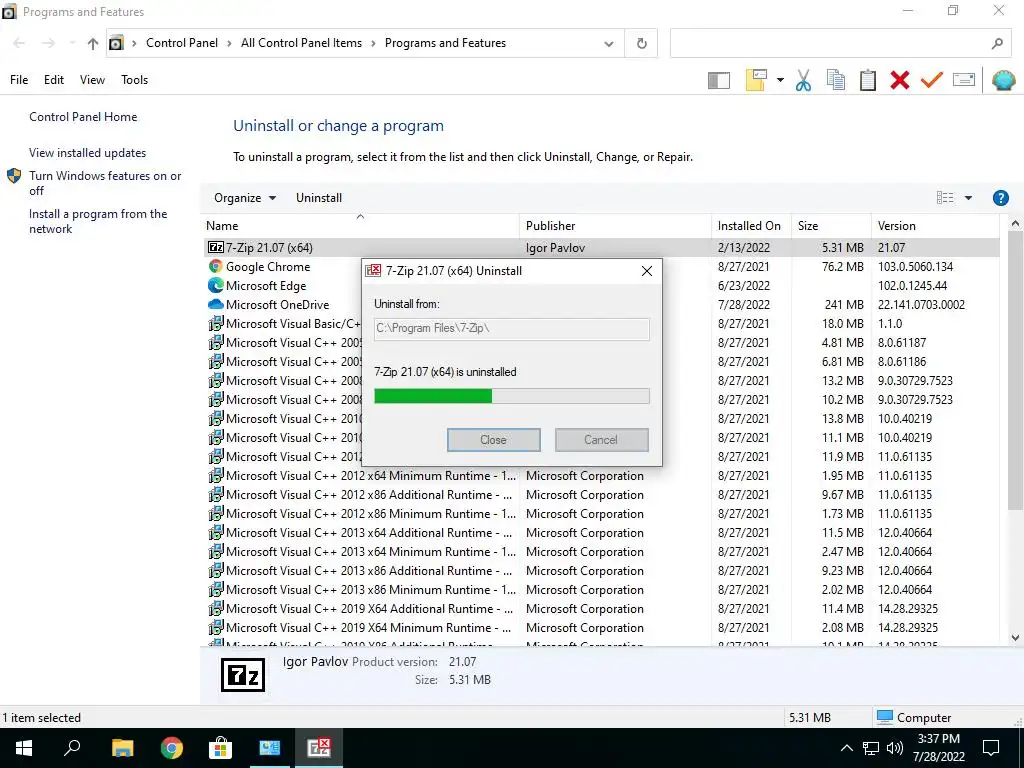Viewport: 1024px width, 768px height.
Task: Click scroll up arrow of program list
Action: [x=1015, y=224]
